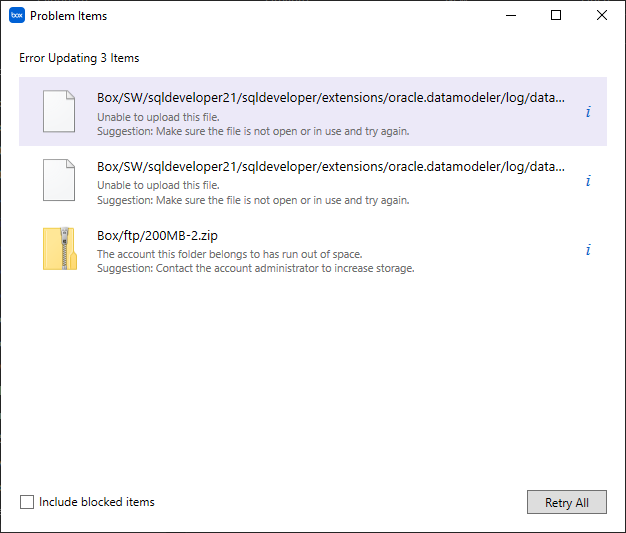Minimize the Problem Items window

(x=510, y=16)
